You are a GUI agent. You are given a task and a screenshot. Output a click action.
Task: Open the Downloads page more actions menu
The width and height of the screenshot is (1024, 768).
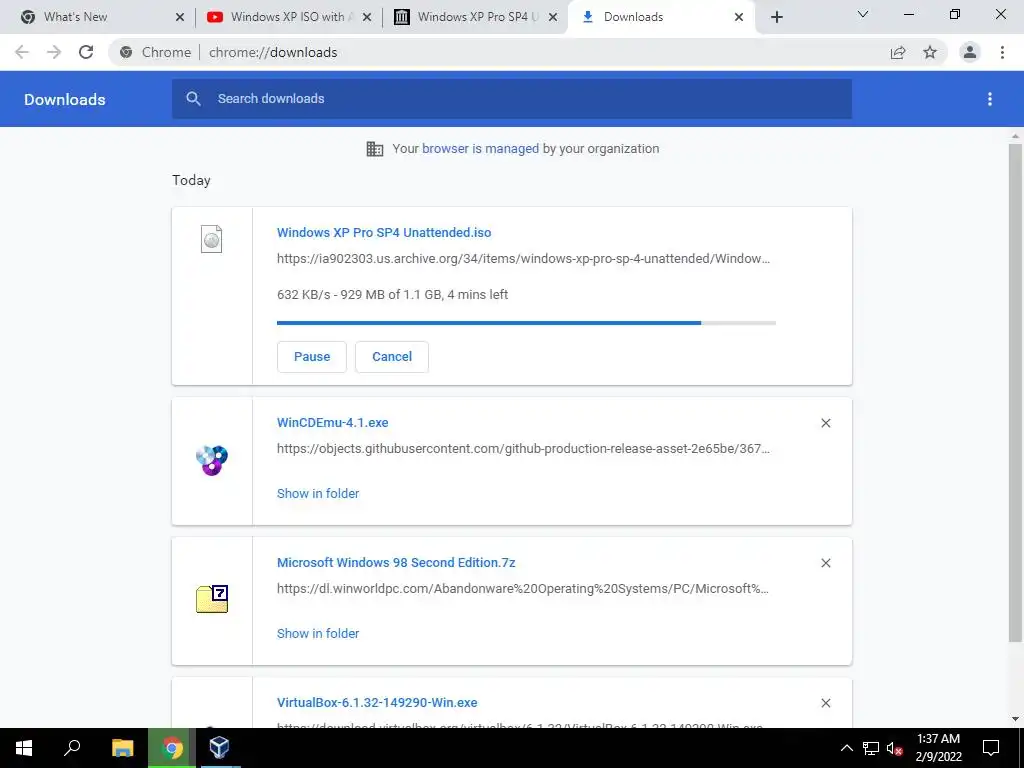(x=990, y=99)
